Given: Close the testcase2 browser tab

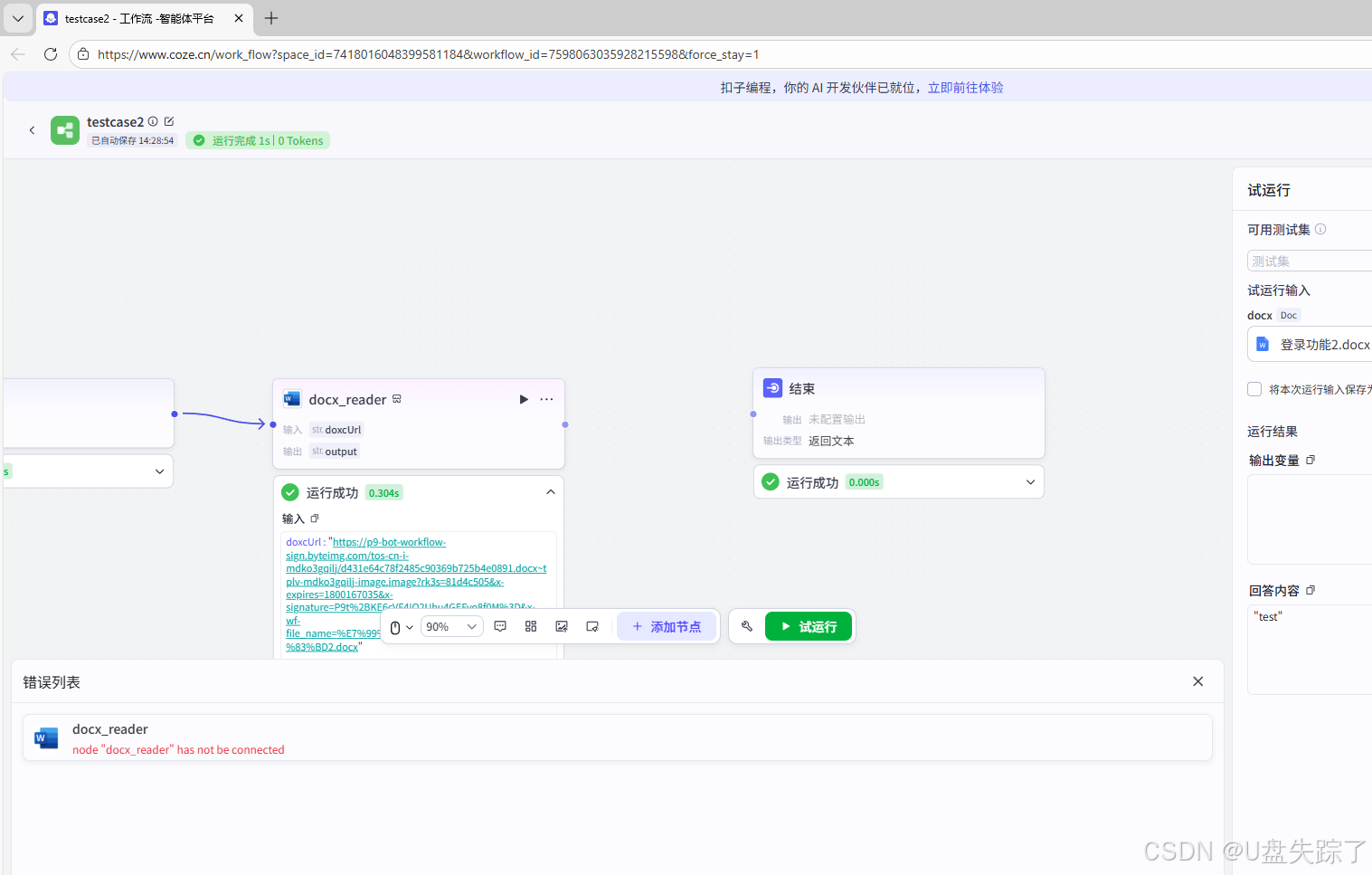Looking at the screenshot, I should click(239, 18).
